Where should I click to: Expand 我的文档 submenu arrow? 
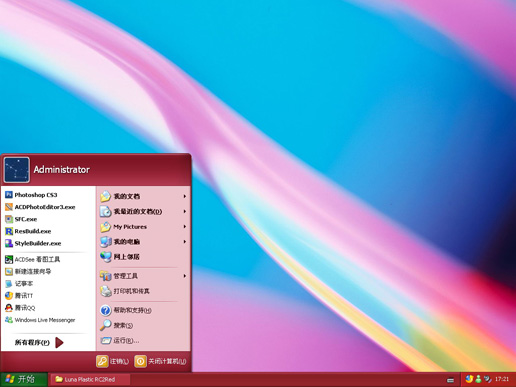coord(184,196)
